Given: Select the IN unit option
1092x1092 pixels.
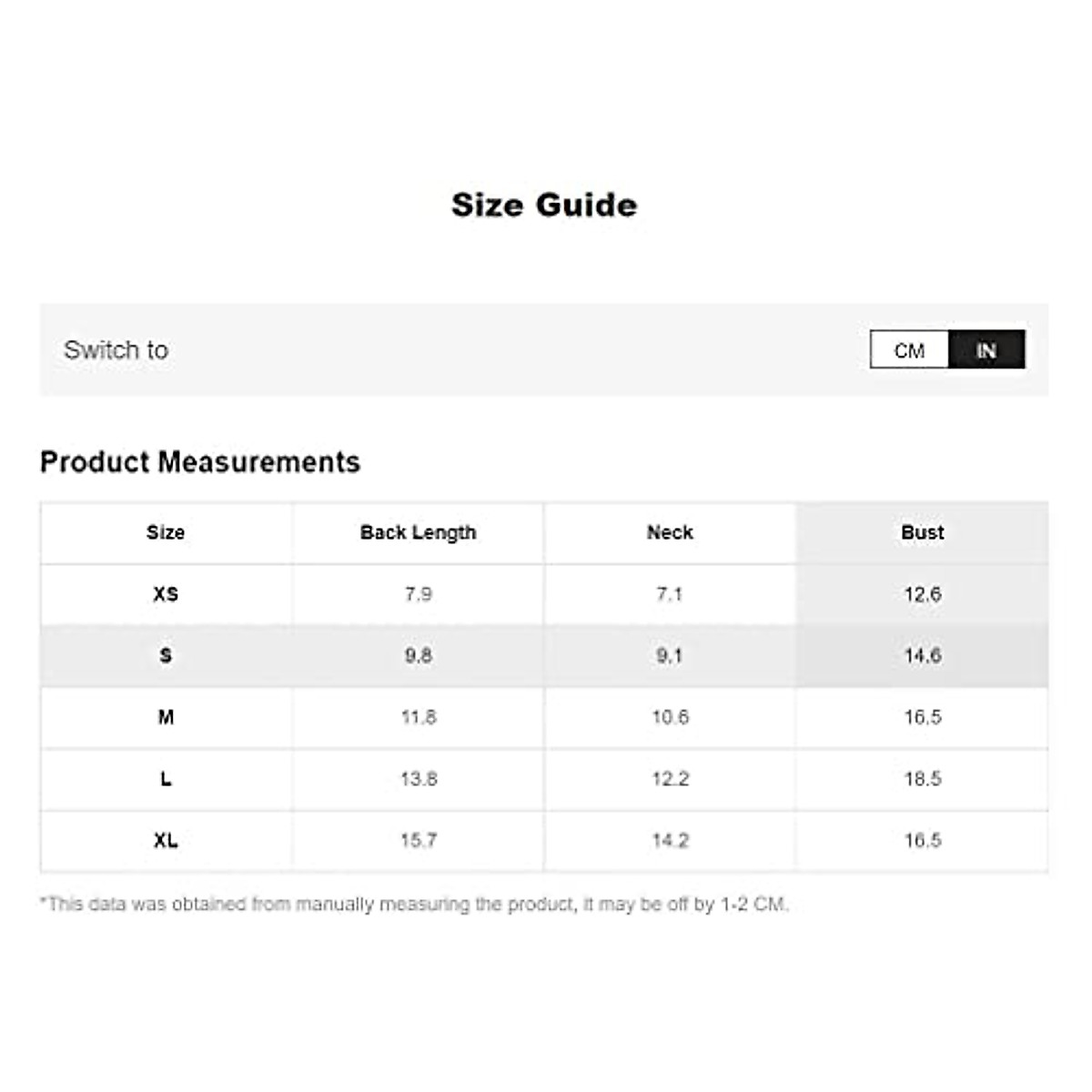Looking at the screenshot, I should [986, 350].
